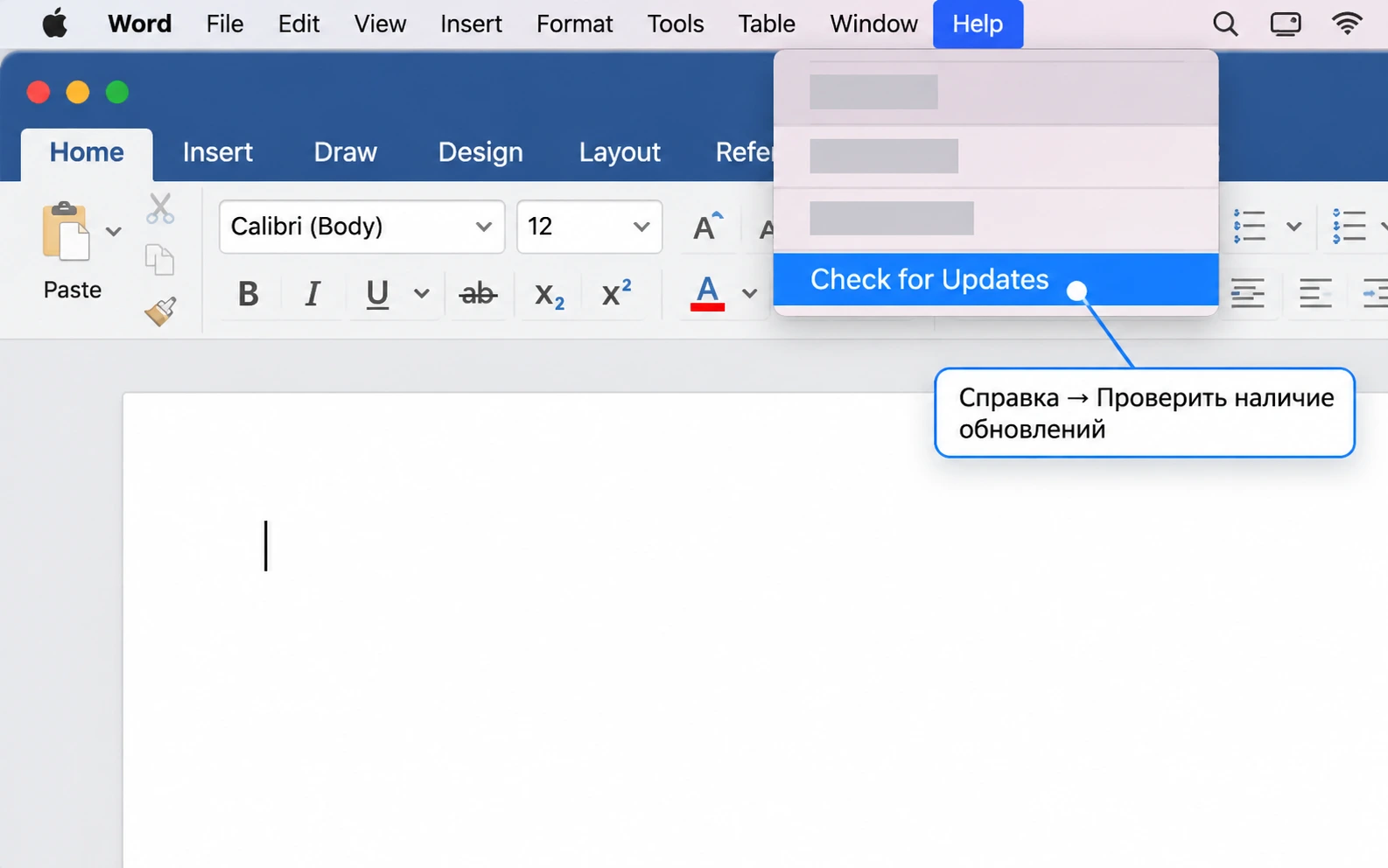Viewport: 1388px width, 868px height.
Task: Click the Paste clipboard icon
Action: click(66, 231)
